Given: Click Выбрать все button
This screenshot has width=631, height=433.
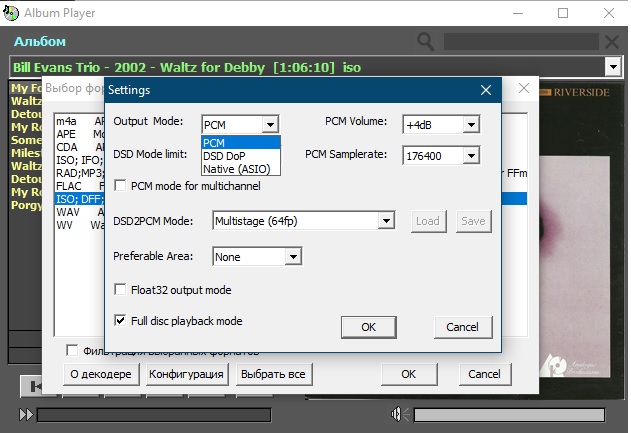Looking at the screenshot, I should tap(274, 374).
